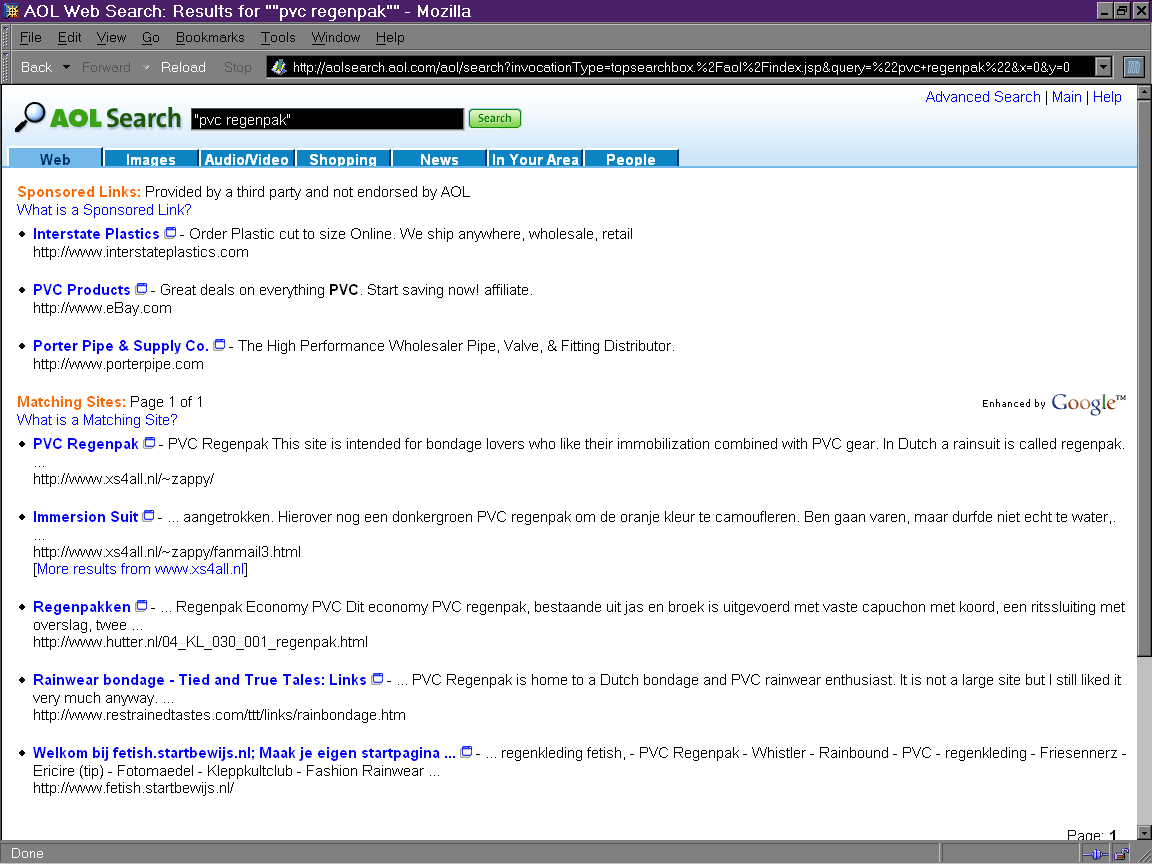Open the Forward history dropdown arrow
Screen dimensions: 1152x864
(x=145, y=67)
